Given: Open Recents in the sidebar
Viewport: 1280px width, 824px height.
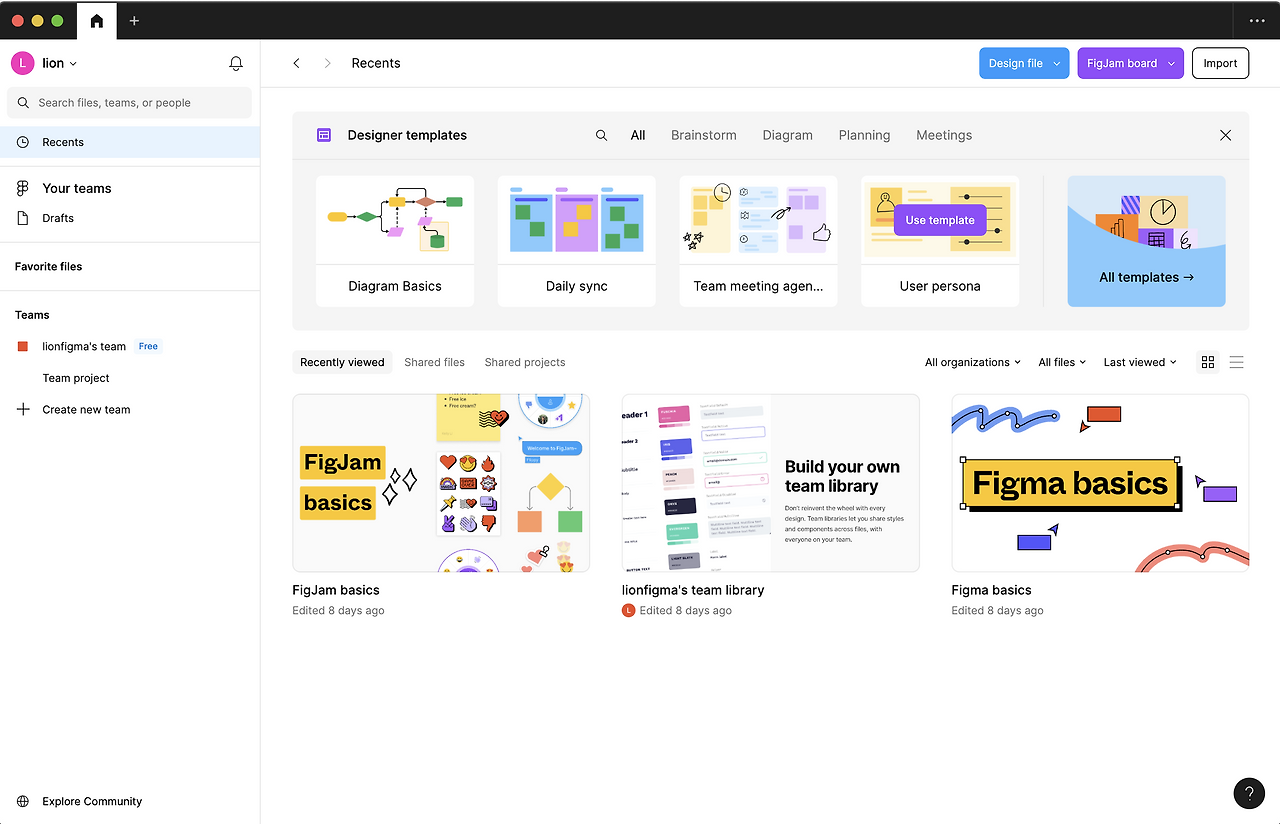Looking at the screenshot, I should tap(130, 142).
